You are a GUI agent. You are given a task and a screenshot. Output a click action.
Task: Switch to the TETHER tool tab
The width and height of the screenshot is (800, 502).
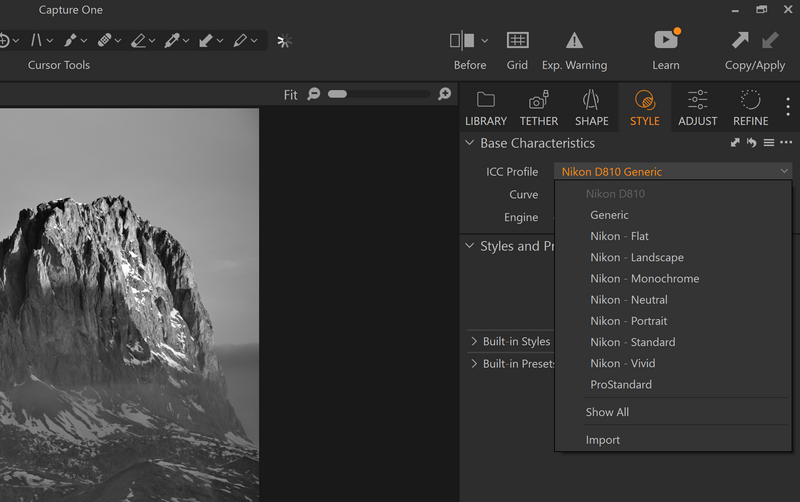pyautogui.click(x=539, y=108)
